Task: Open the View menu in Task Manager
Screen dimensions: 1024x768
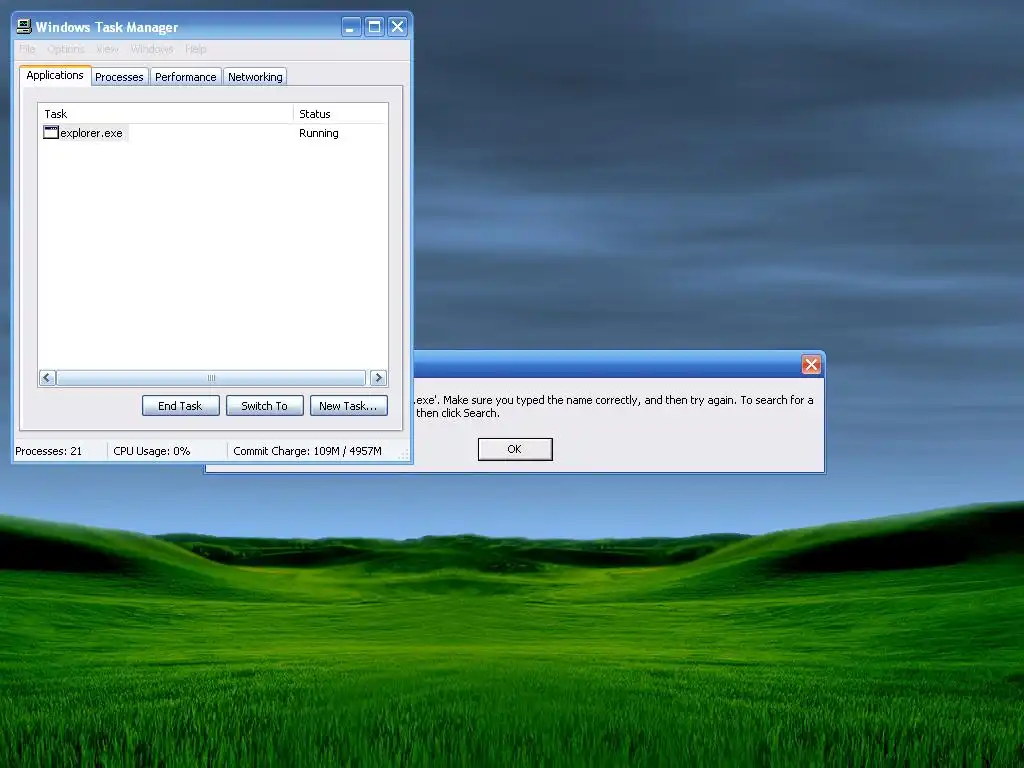Action: (107, 49)
